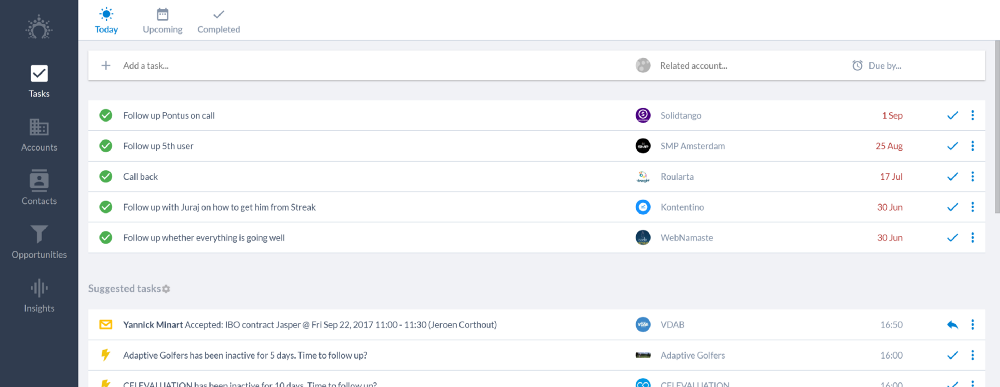Viewport: 1000px width, 387px height.
Task: Open the Roularta account link
Action: tap(677, 177)
